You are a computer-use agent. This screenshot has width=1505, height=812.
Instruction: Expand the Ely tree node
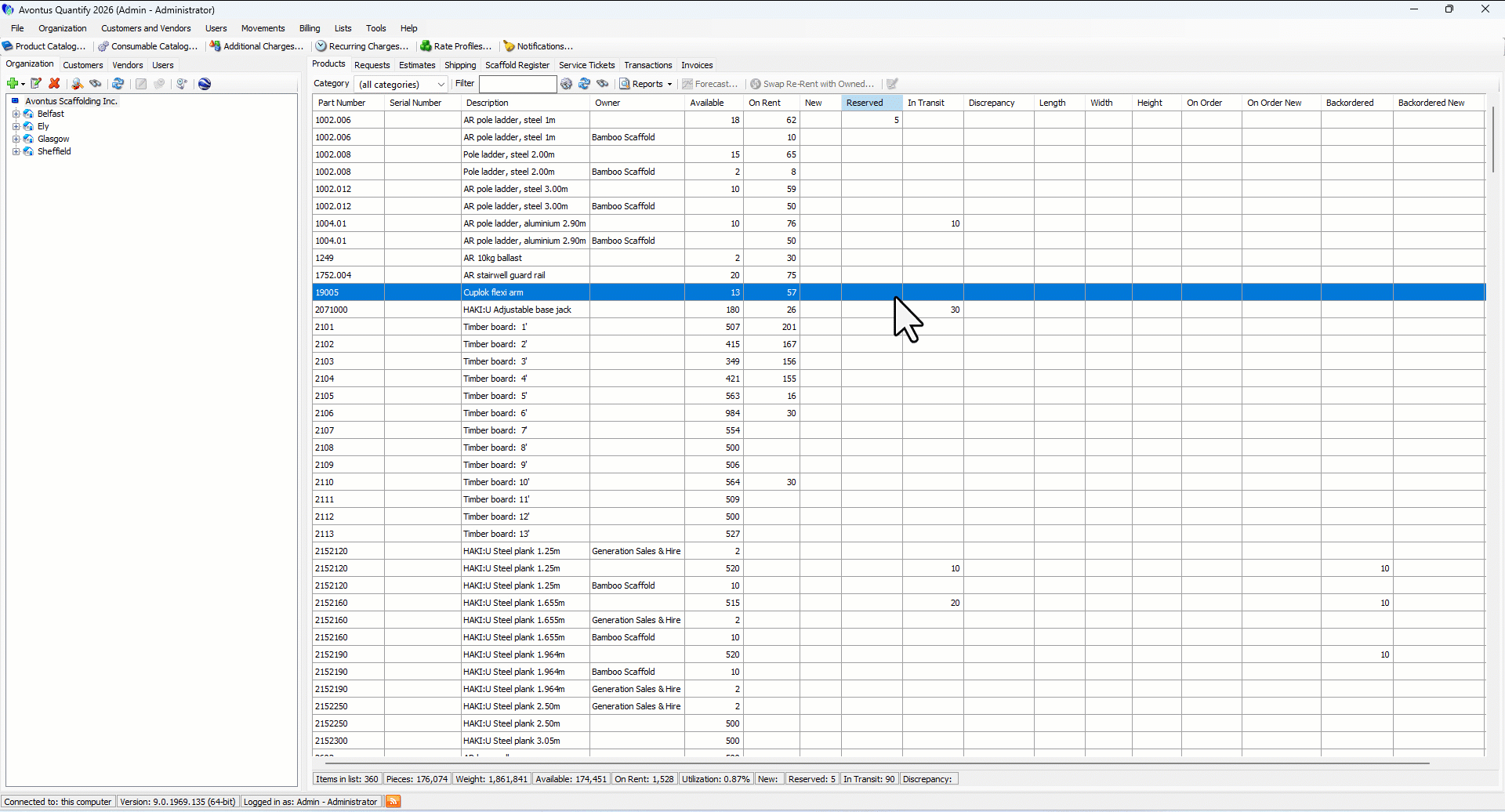coord(16,127)
